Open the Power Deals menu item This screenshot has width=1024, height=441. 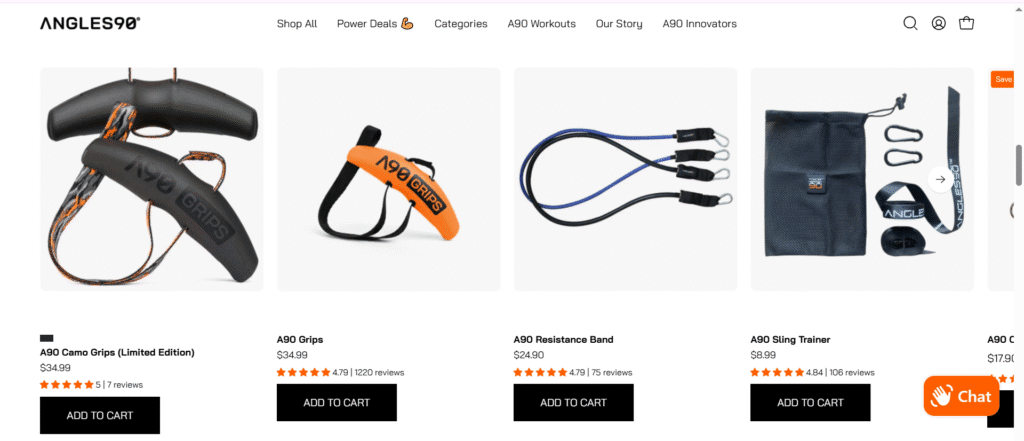[x=376, y=24]
